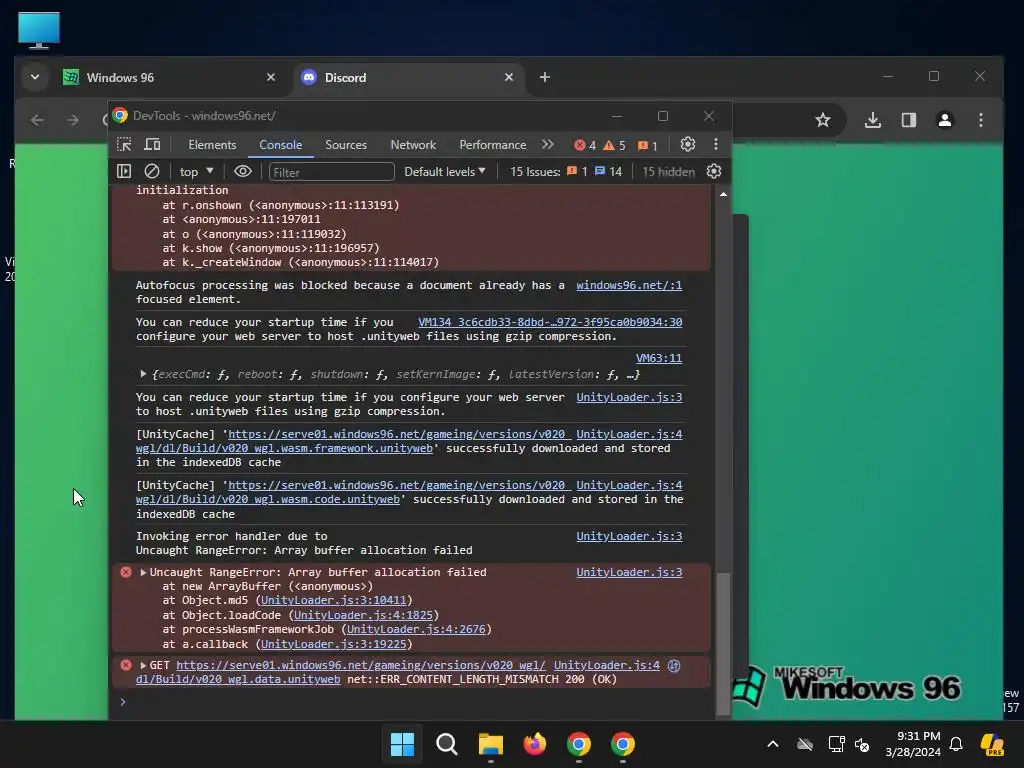Close the Windows 96 browser tab
Image resolution: width=1024 pixels, height=768 pixels.
(x=271, y=77)
